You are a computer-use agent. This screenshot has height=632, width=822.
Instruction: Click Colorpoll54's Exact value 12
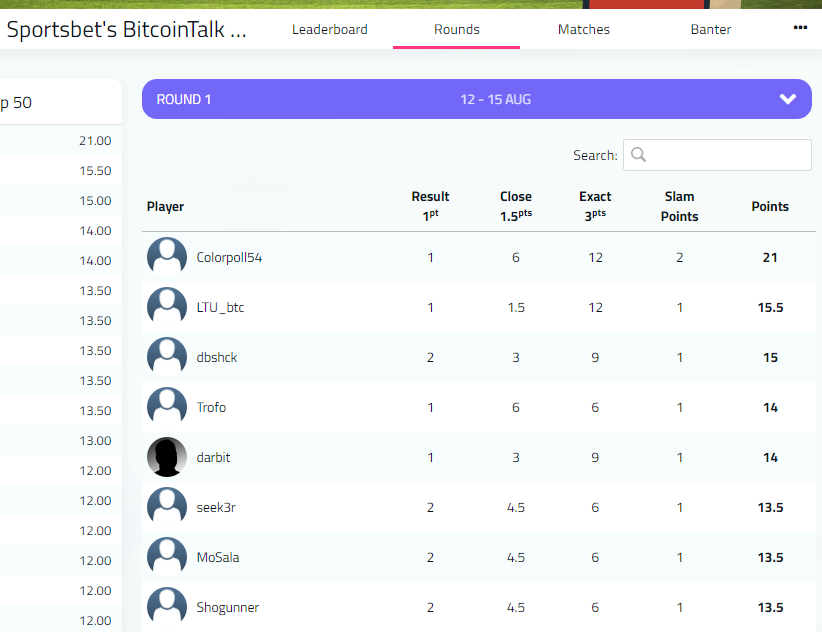click(595, 257)
